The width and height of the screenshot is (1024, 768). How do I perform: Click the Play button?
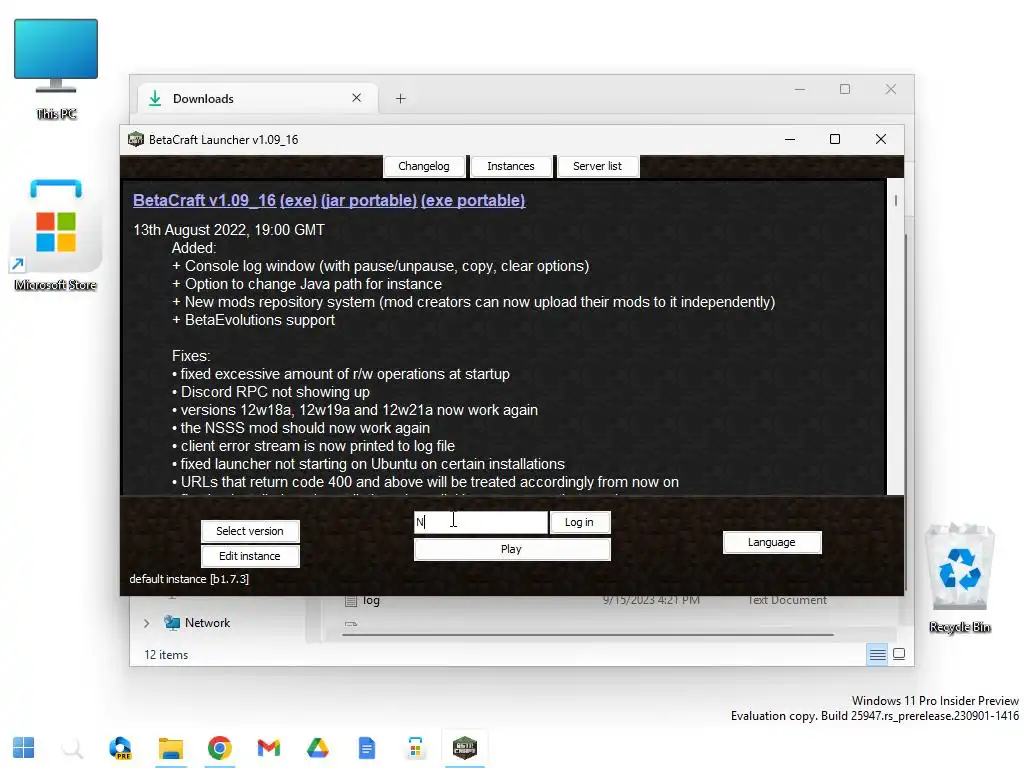click(x=512, y=549)
